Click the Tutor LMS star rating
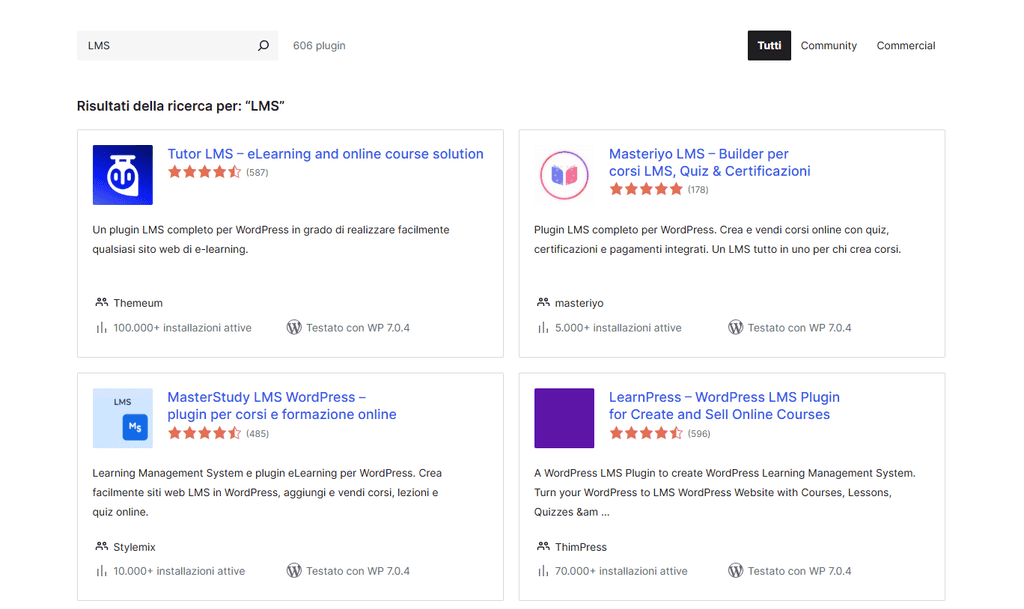The width and height of the screenshot is (1024, 609). 204,172
